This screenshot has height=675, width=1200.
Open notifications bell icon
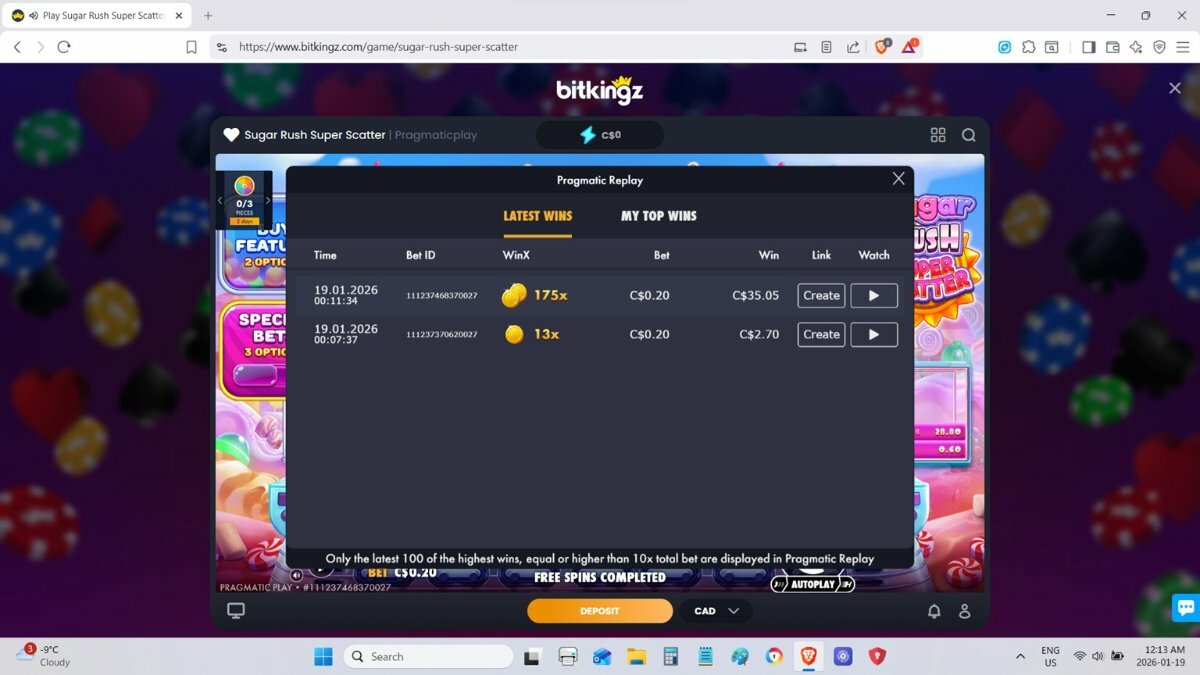click(934, 611)
